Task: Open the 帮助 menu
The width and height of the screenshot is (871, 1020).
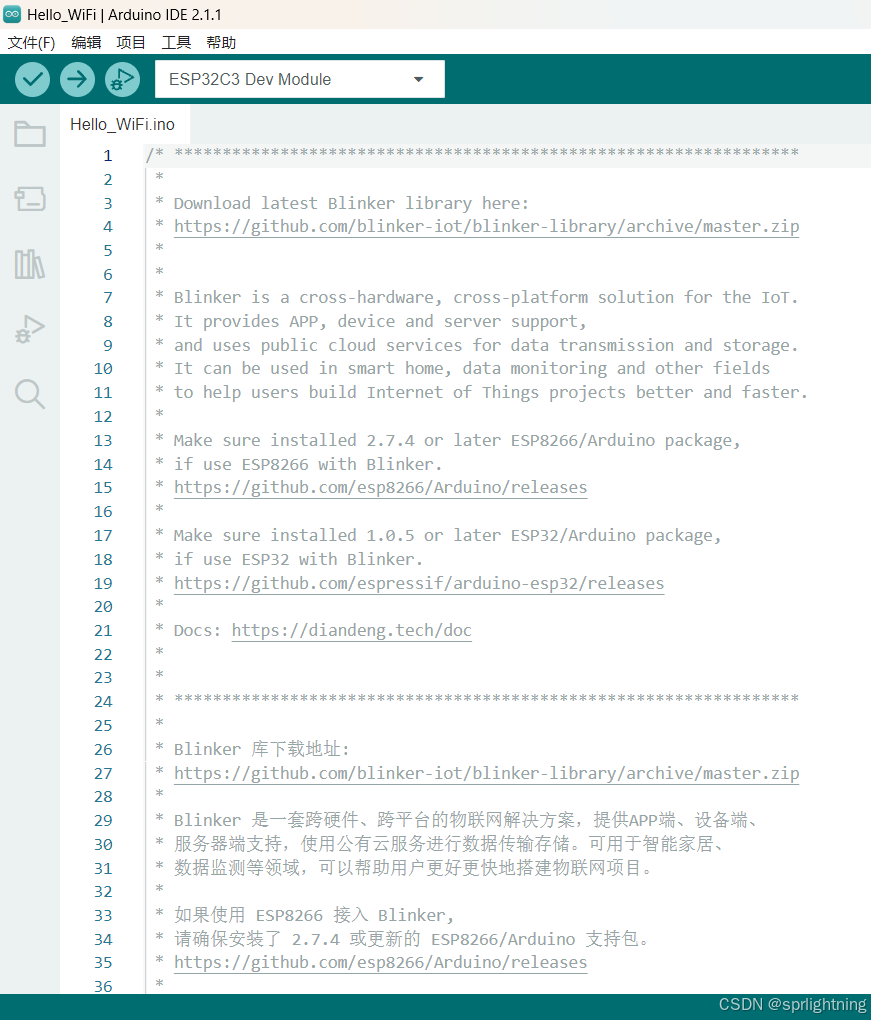Action: (221, 43)
